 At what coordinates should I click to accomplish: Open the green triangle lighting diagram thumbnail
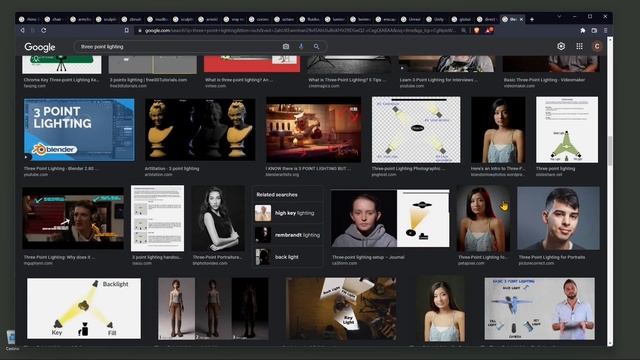click(x=567, y=130)
